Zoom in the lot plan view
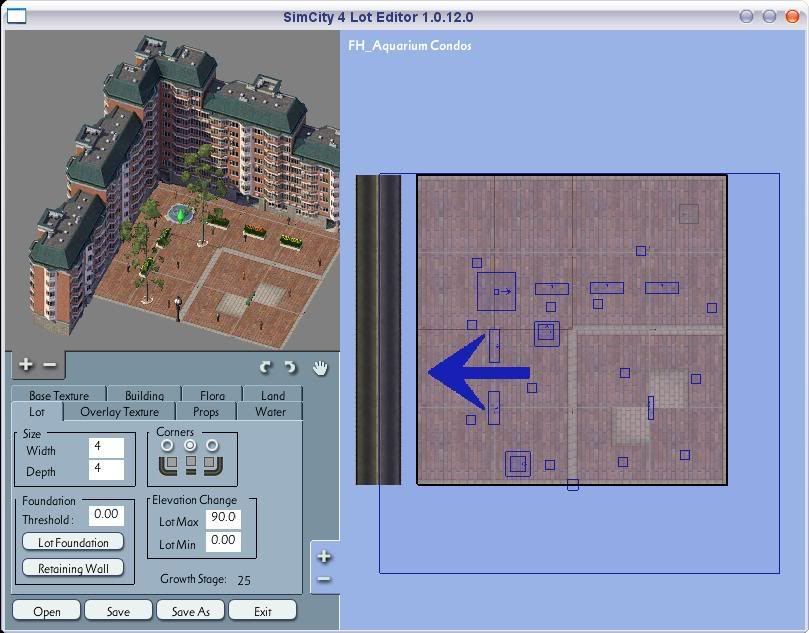 (324, 556)
